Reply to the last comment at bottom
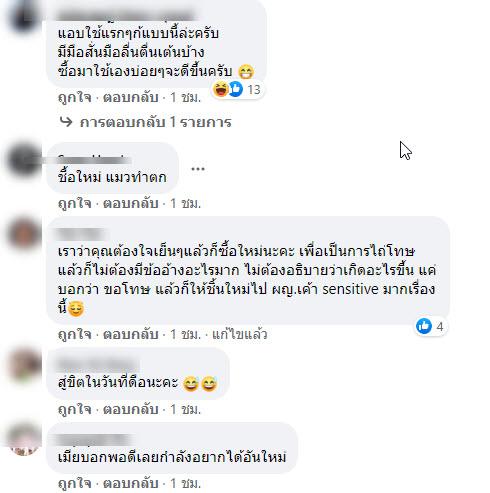The width and height of the screenshot is (490, 493). [130, 483]
